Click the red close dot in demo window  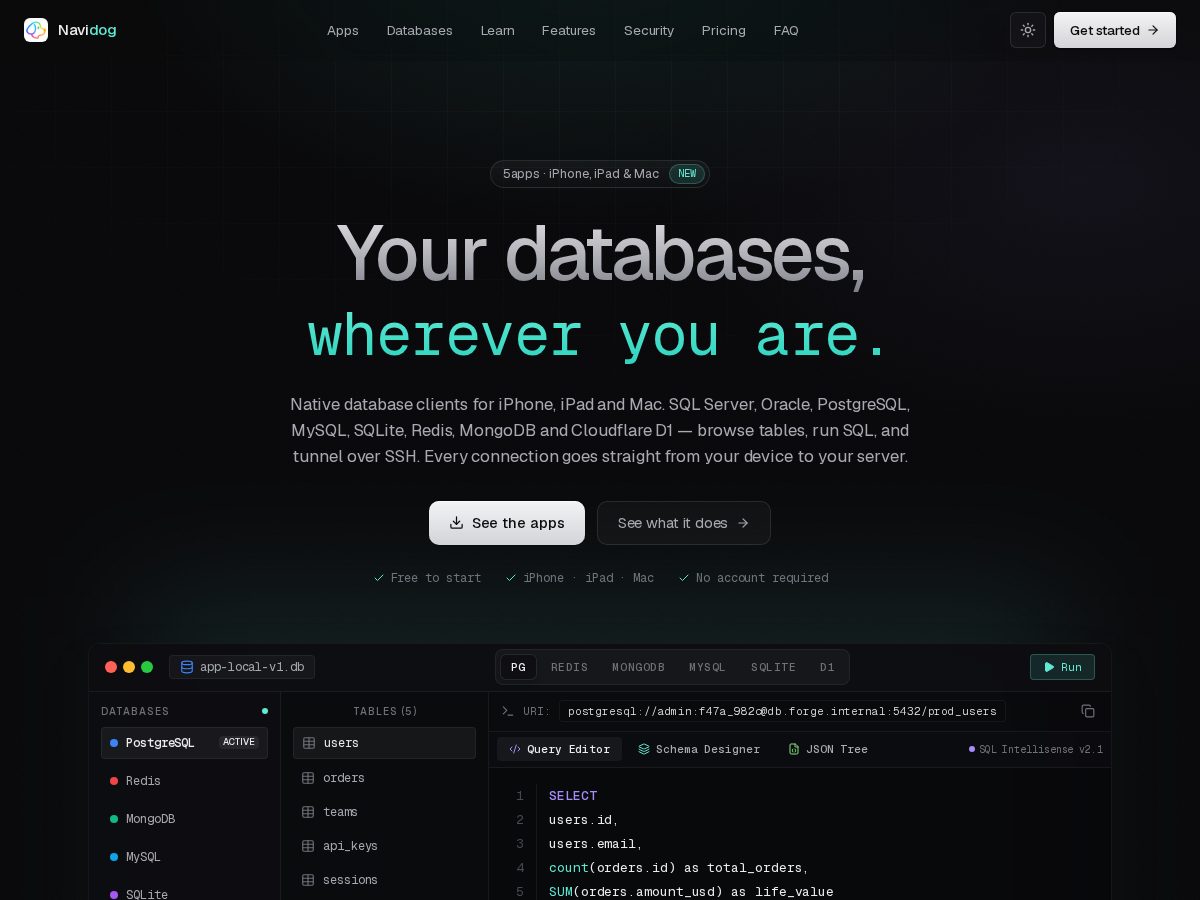coord(111,667)
